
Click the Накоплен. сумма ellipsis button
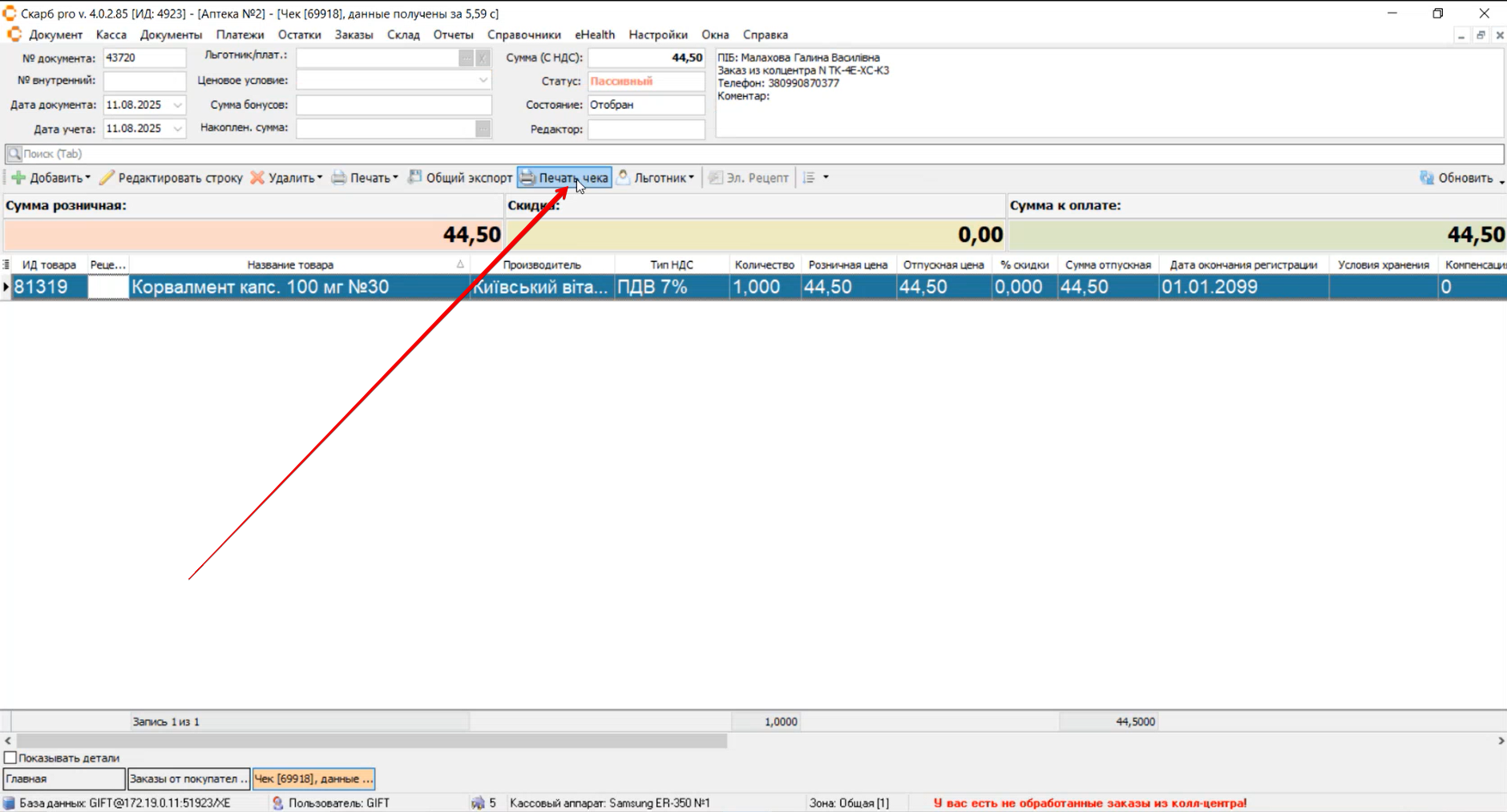tap(483, 128)
